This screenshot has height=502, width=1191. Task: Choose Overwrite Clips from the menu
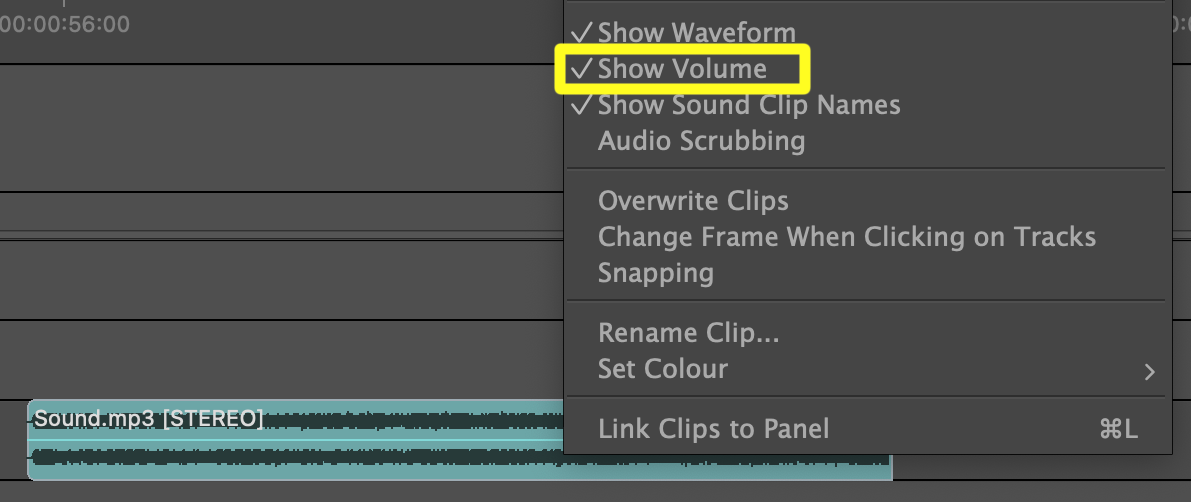(693, 201)
